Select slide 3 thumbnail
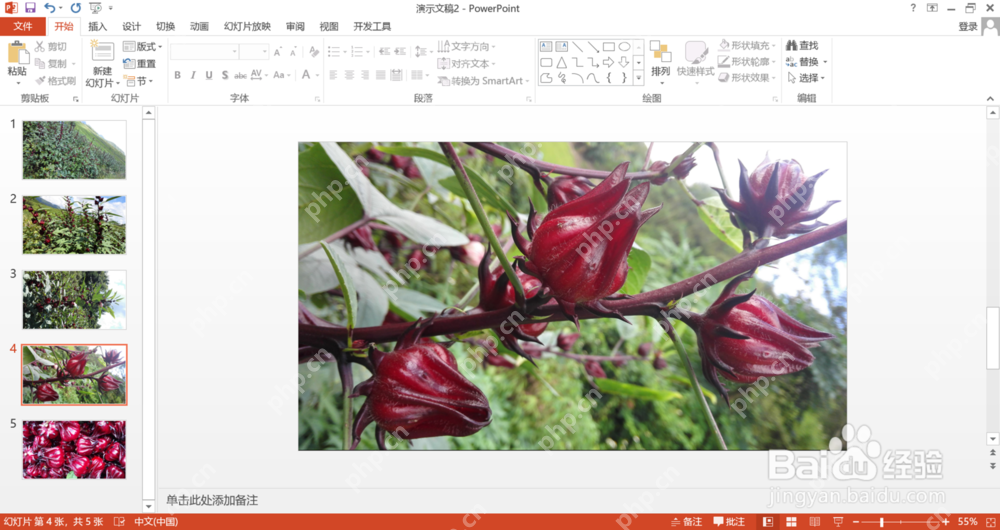The image size is (1000, 530). click(74, 300)
